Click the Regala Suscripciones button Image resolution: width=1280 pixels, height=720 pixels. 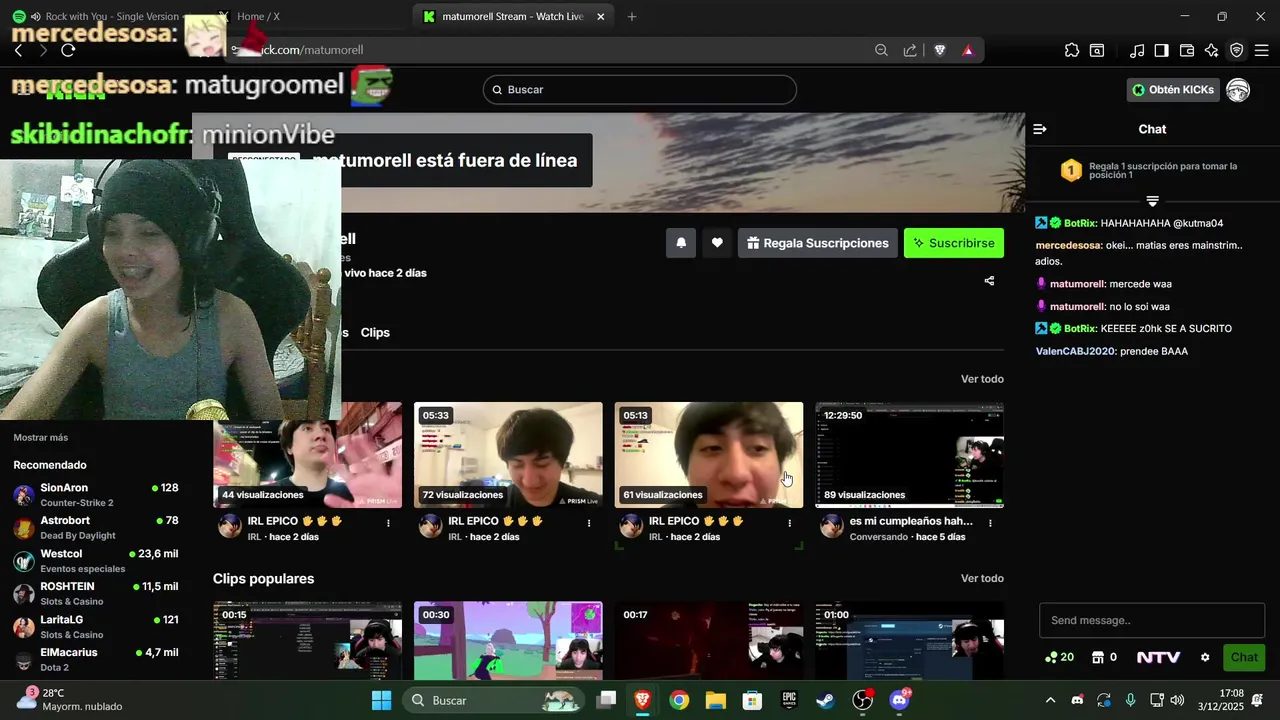[818, 243]
